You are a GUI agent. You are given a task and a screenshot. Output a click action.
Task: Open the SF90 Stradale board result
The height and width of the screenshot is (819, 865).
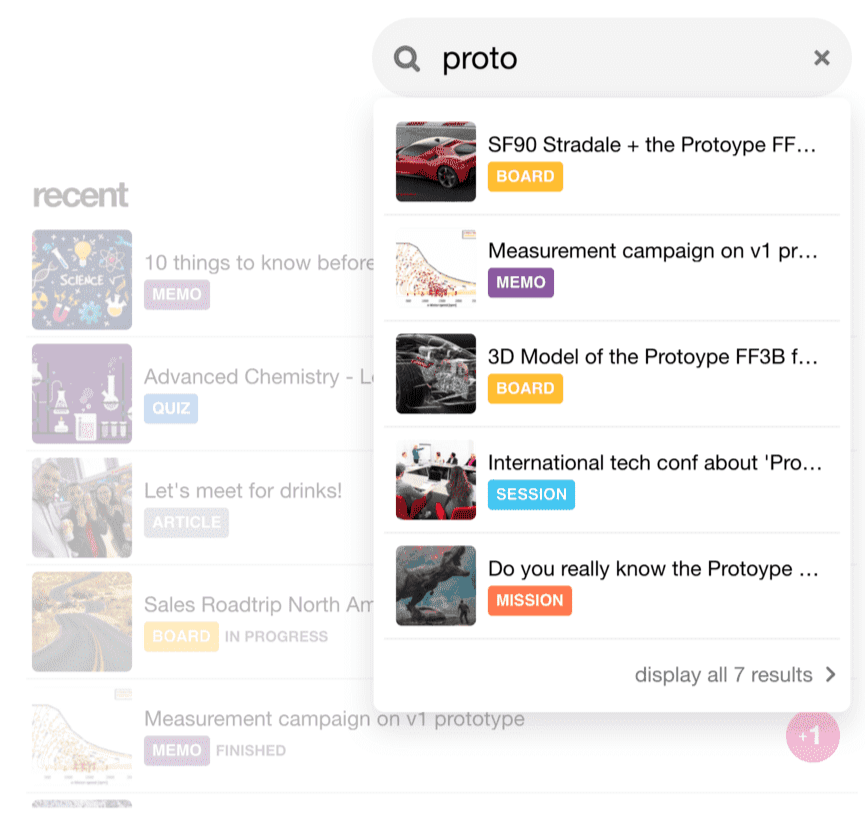[x=652, y=145]
